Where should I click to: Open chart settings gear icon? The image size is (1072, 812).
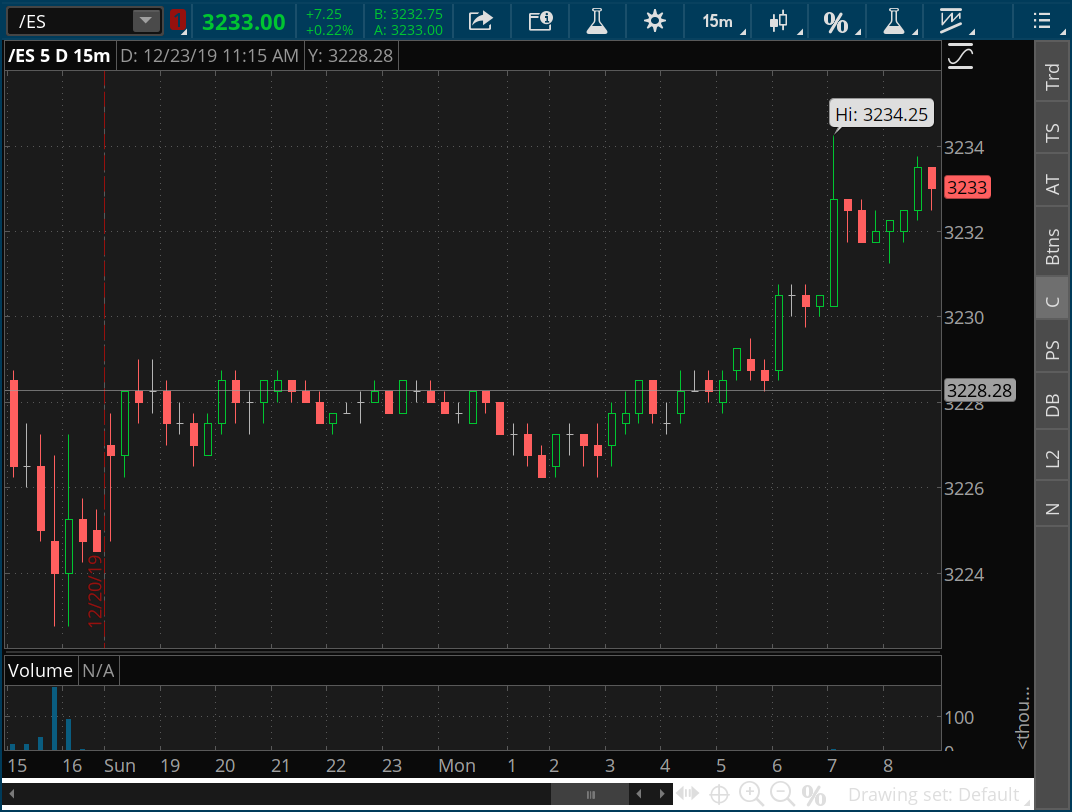(x=654, y=21)
